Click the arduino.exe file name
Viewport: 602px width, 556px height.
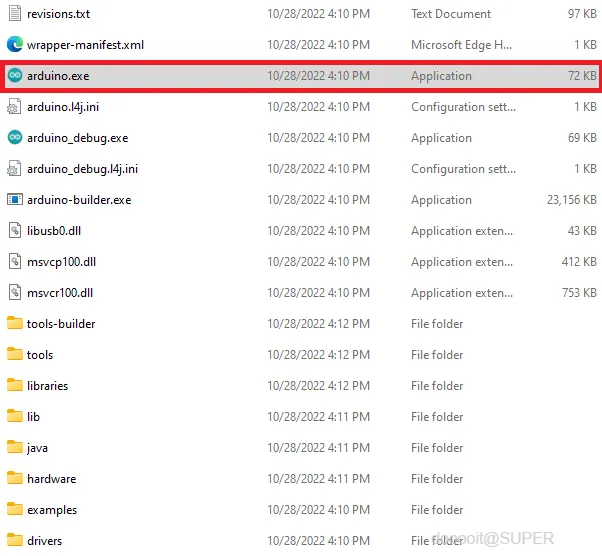pyautogui.click(x=58, y=76)
